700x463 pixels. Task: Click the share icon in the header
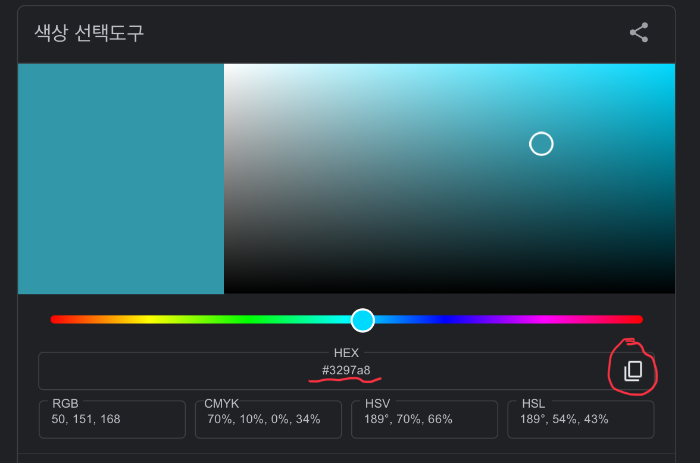[x=639, y=33]
